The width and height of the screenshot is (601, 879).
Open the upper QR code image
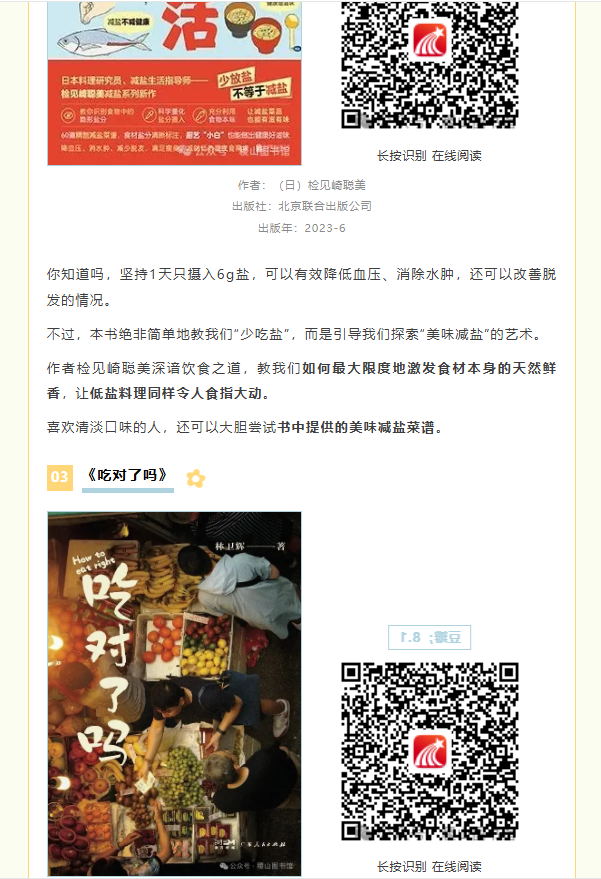[430, 64]
